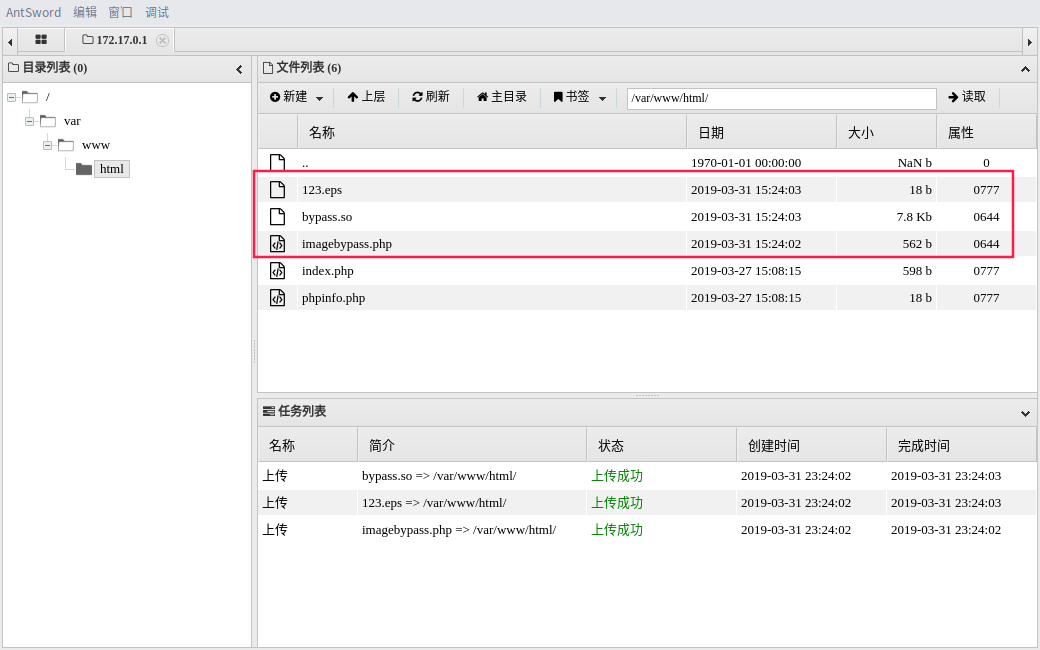Image resolution: width=1040 pixels, height=650 pixels.
Task: Open the shell overview grid icon
Action: point(41,40)
